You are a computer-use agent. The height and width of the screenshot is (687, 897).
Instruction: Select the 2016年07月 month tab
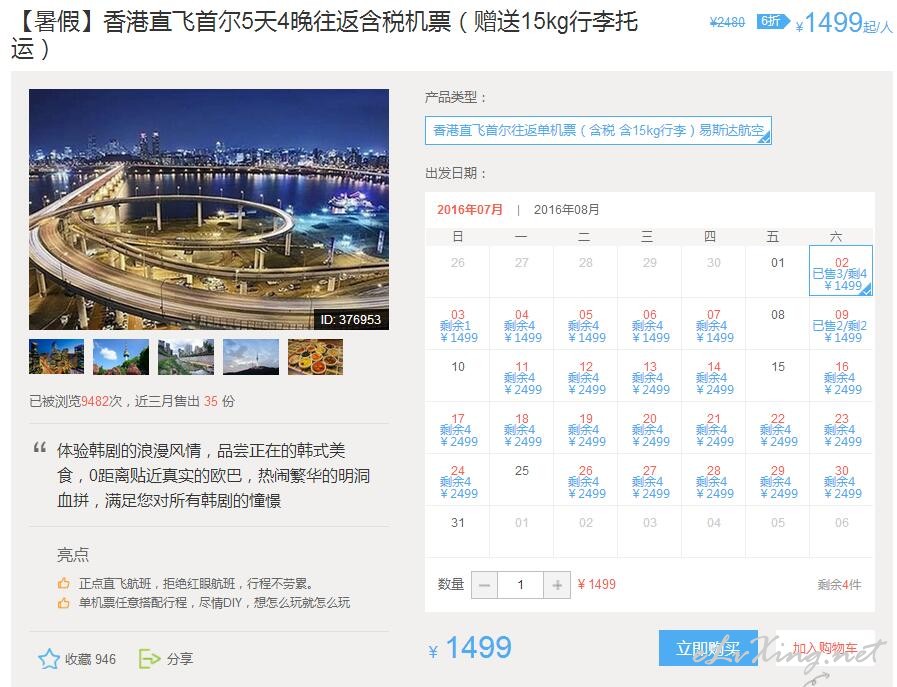(x=470, y=210)
